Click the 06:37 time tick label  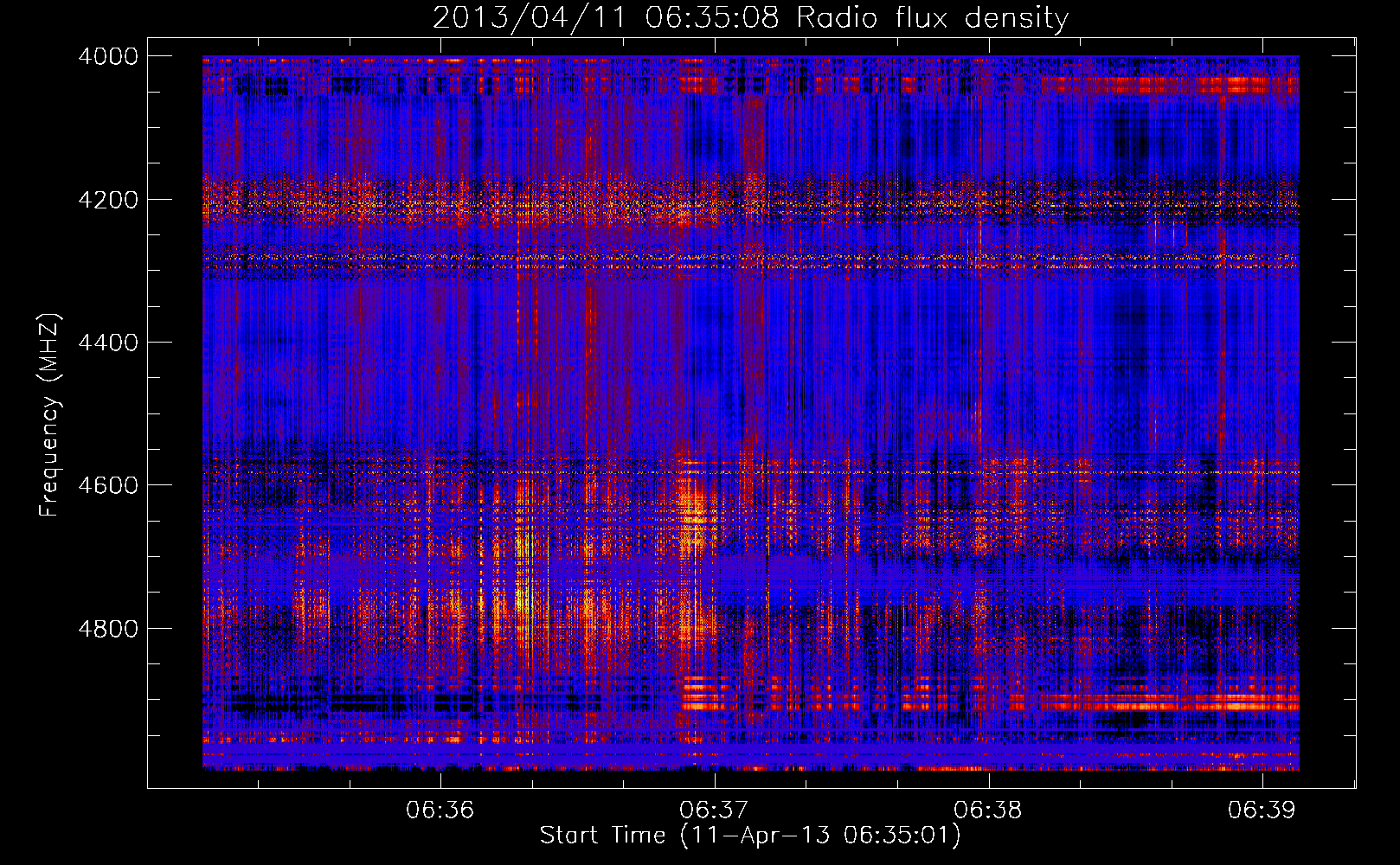[714, 810]
